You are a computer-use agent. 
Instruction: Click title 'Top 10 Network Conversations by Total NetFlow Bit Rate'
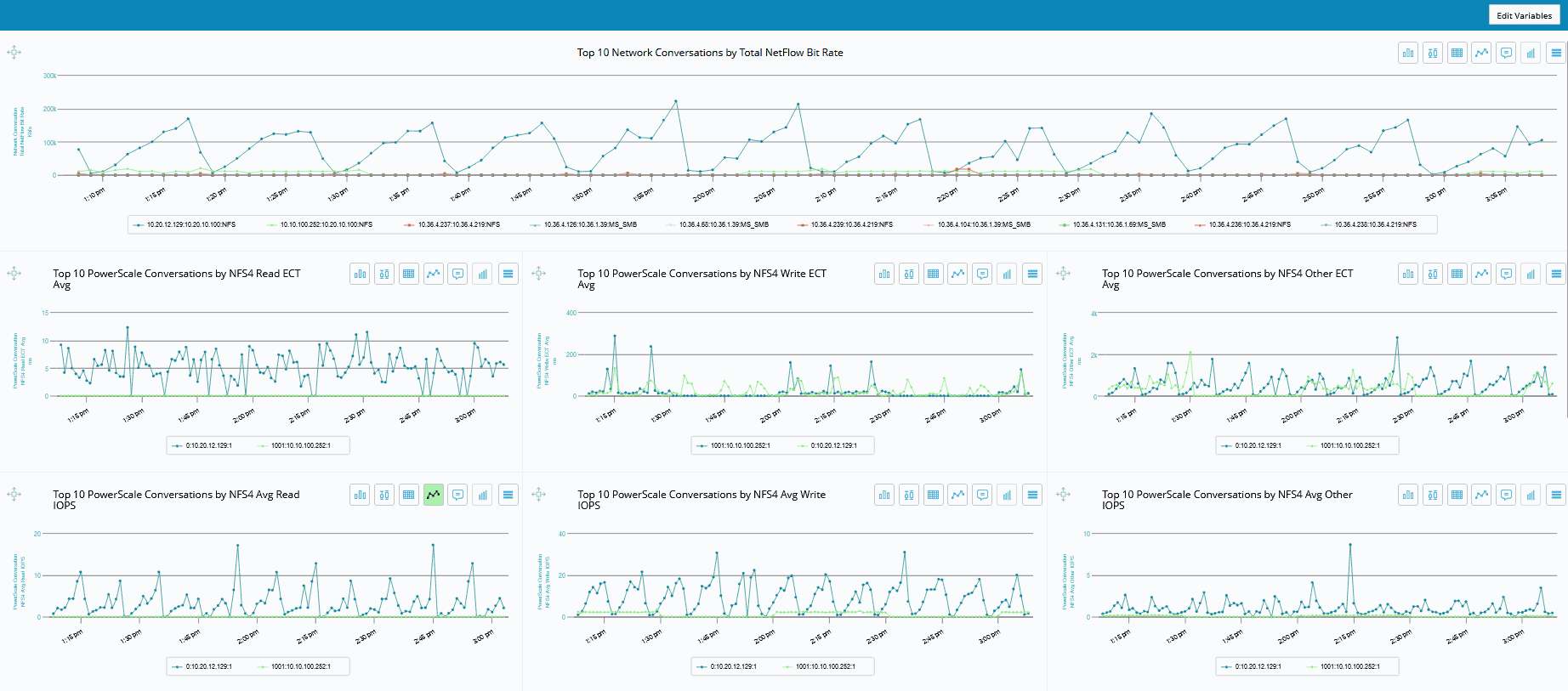710,53
